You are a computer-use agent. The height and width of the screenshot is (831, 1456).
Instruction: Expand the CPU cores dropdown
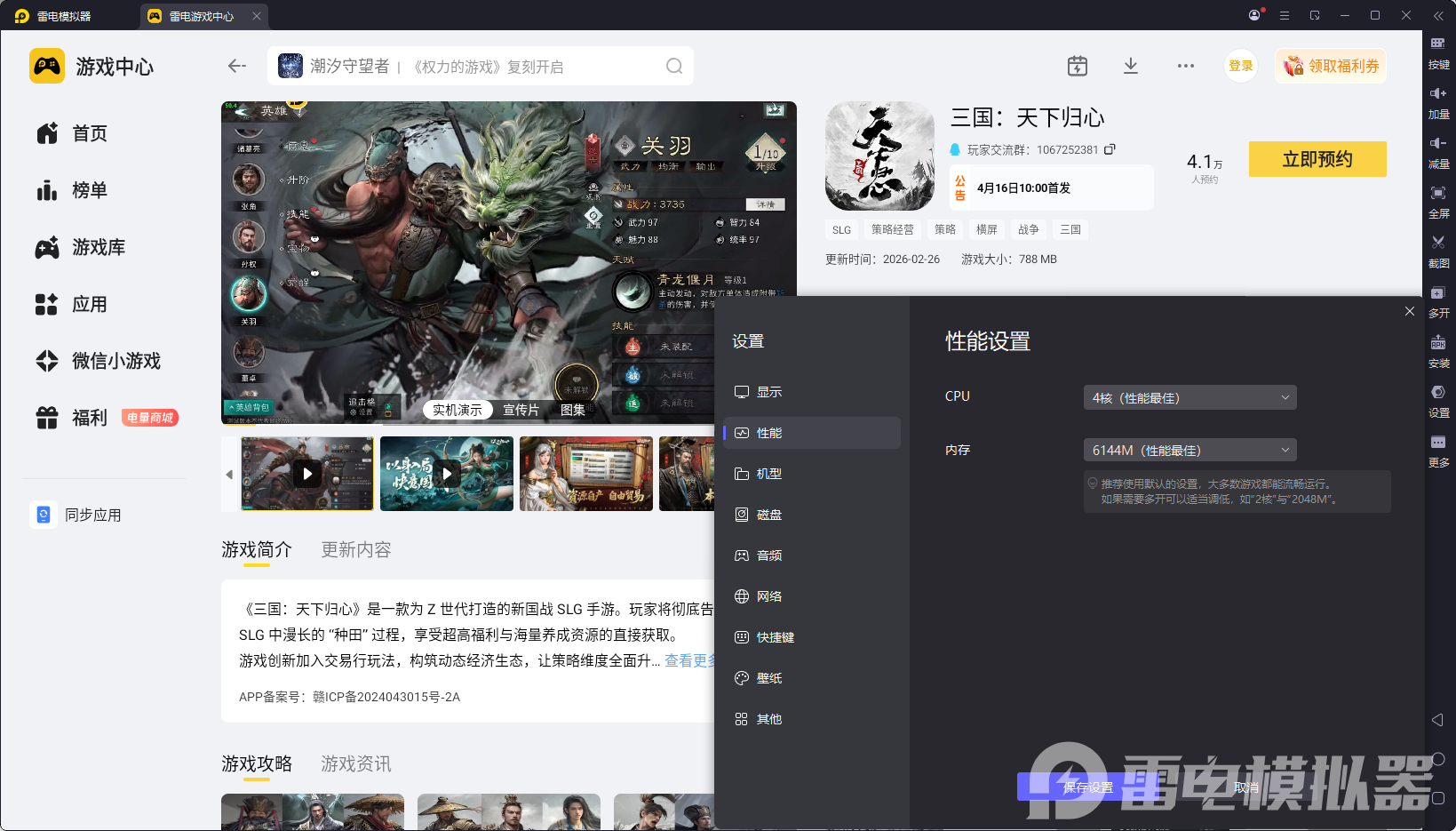pyautogui.click(x=1189, y=397)
